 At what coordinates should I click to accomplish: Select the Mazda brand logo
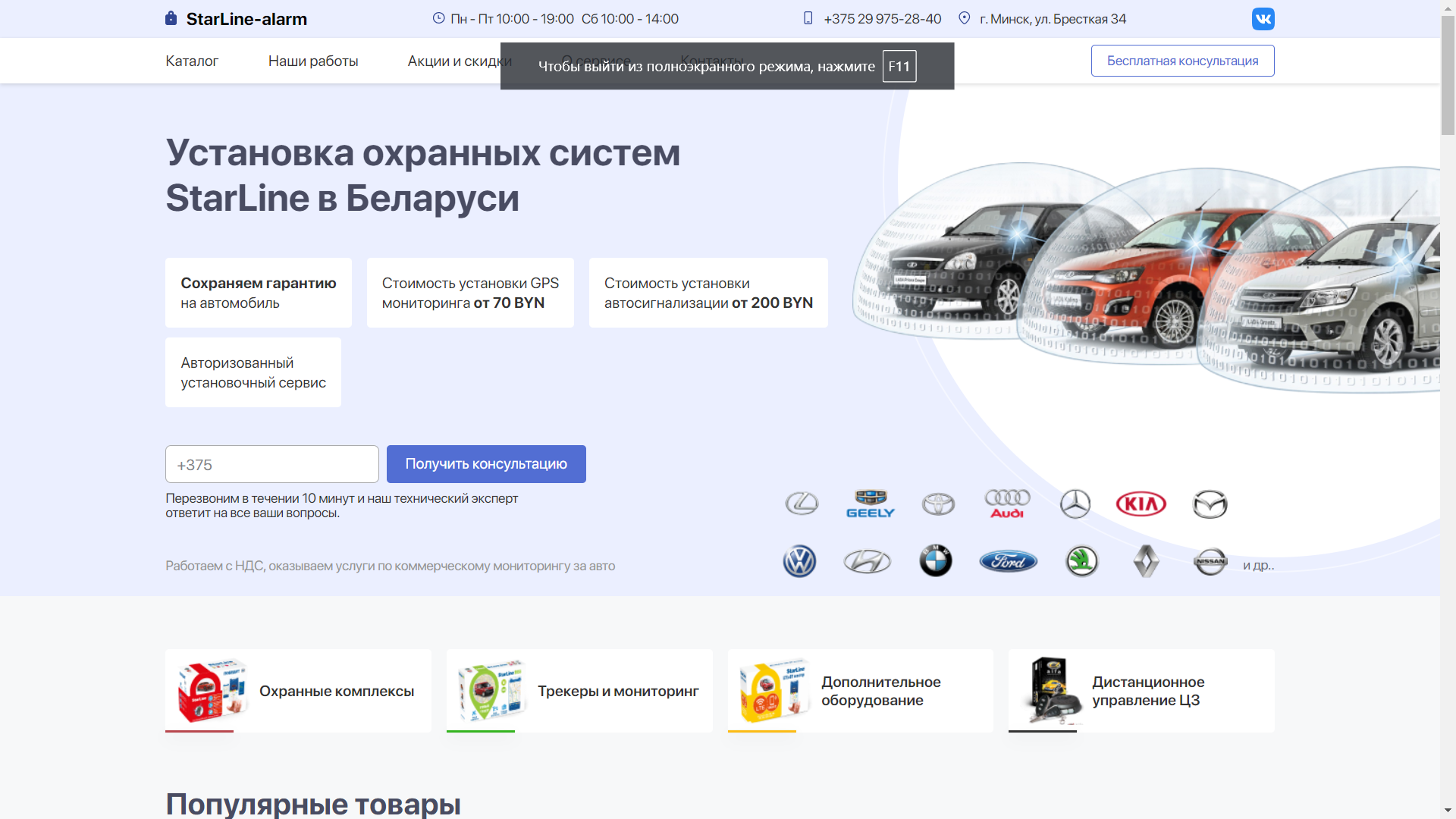1210,504
